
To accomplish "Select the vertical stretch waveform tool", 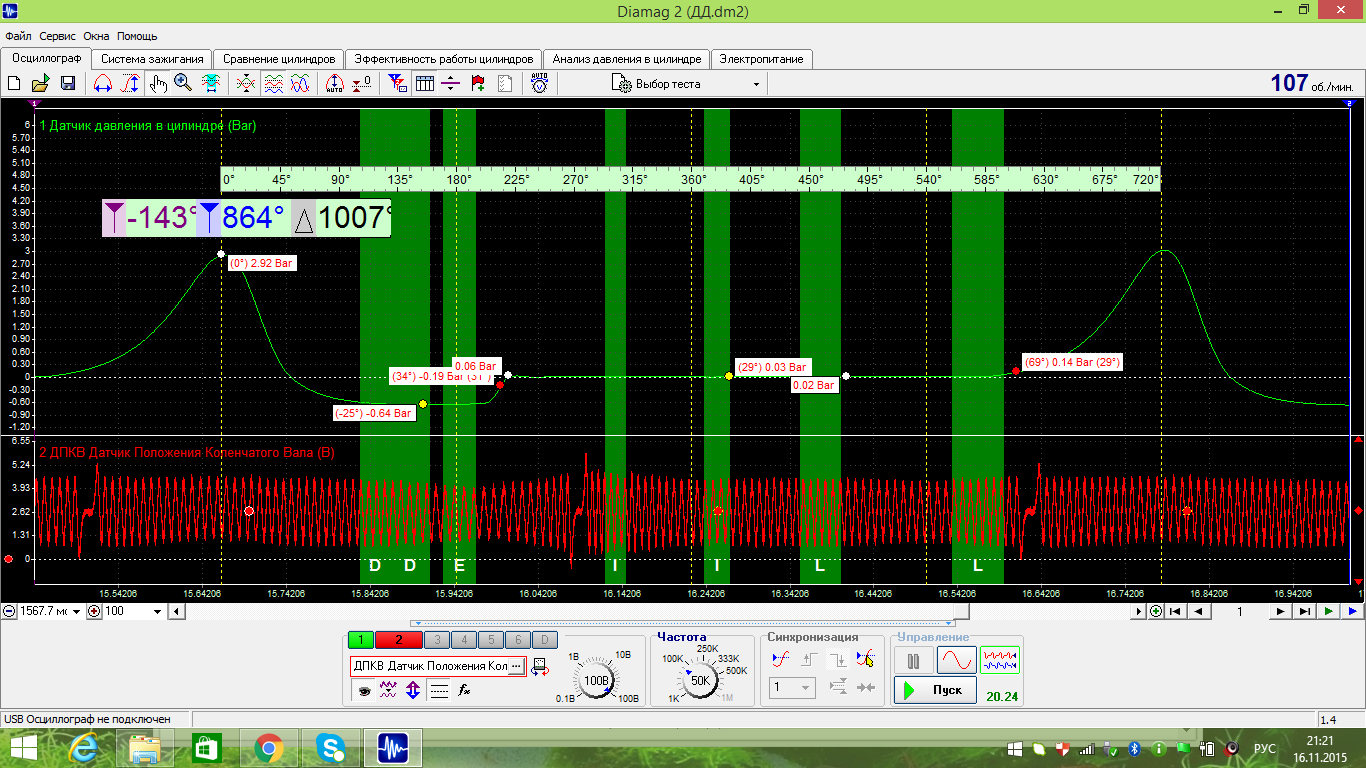I will (x=130, y=84).
